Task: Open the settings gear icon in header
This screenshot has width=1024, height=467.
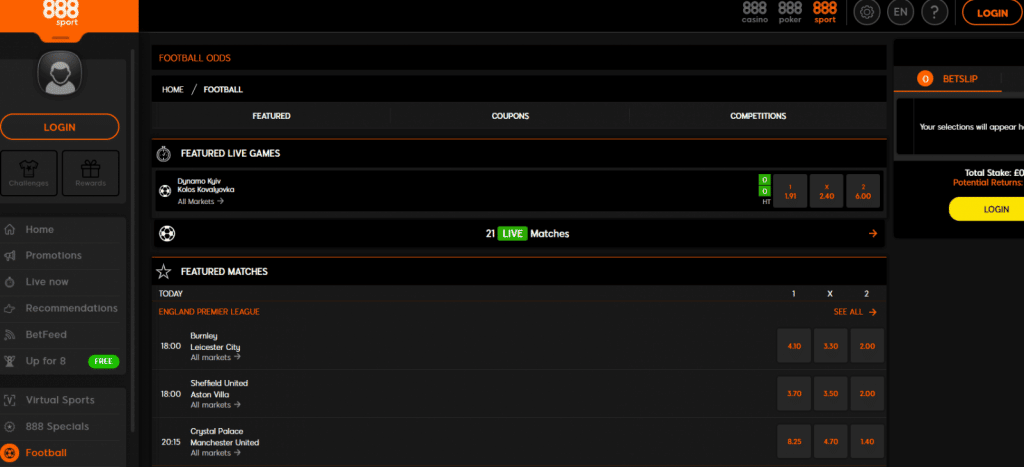Action: [x=865, y=13]
